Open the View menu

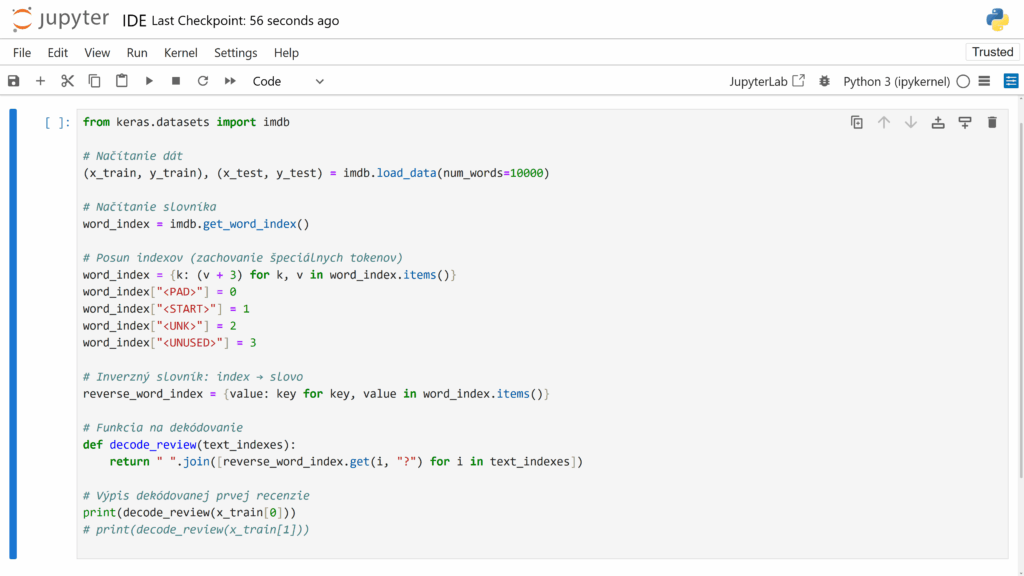click(x=97, y=53)
